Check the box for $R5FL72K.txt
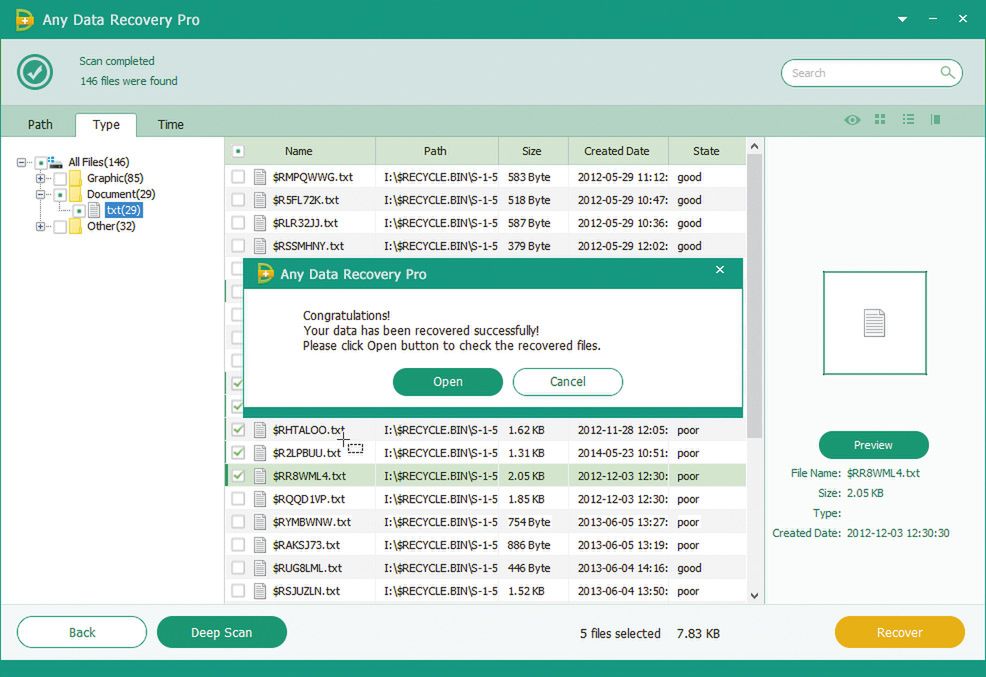Image resolution: width=986 pixels, height=677 pixels. [238, 200]
